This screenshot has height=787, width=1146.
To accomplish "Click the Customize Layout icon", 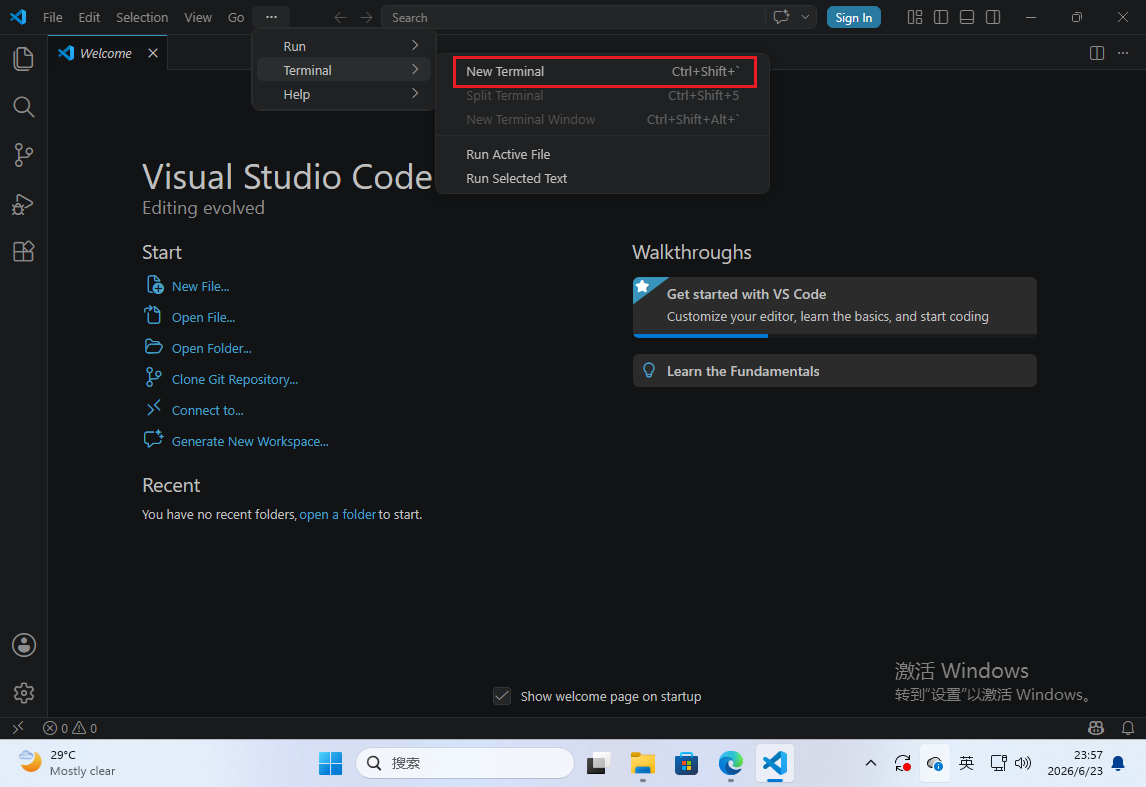I will (x=914, y=17).
